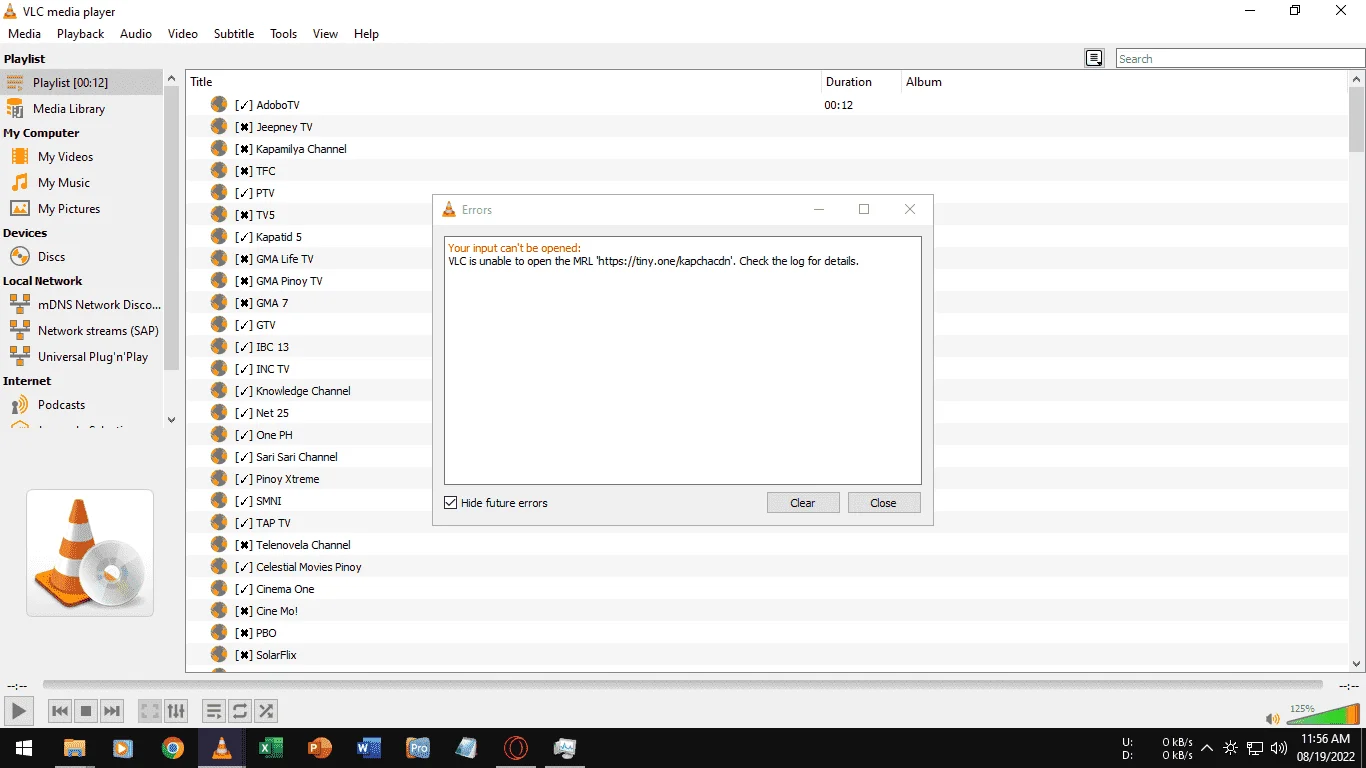Uncheck Hide future errors checkbox

click(x=450, y=503)
